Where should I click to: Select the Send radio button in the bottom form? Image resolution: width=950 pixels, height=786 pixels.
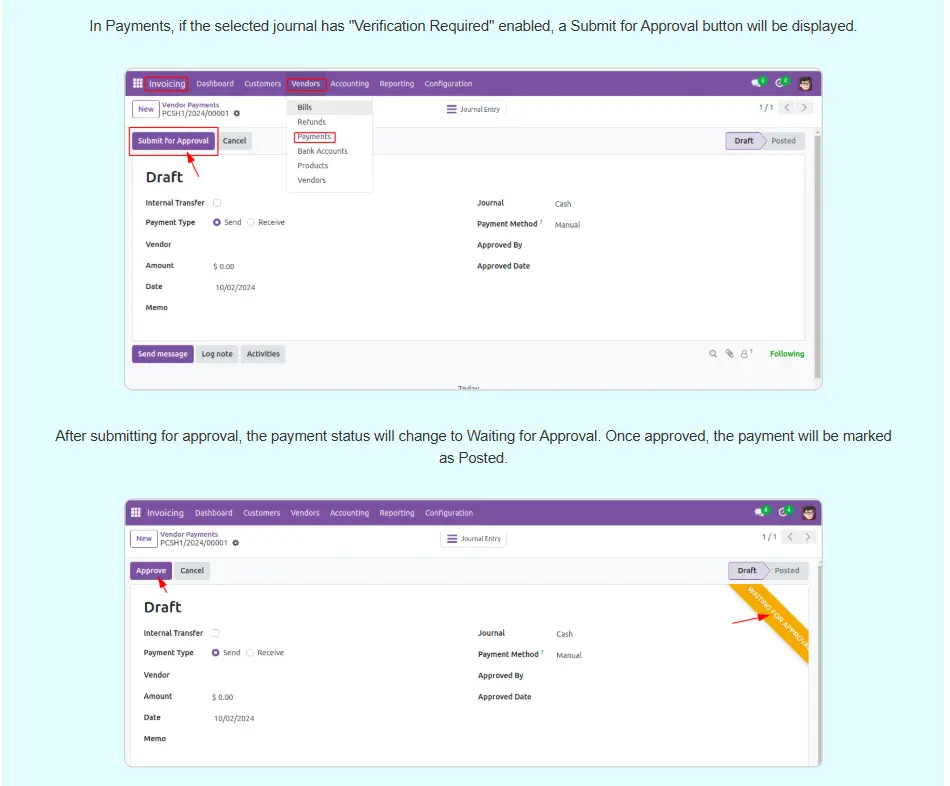click(216, 653)
